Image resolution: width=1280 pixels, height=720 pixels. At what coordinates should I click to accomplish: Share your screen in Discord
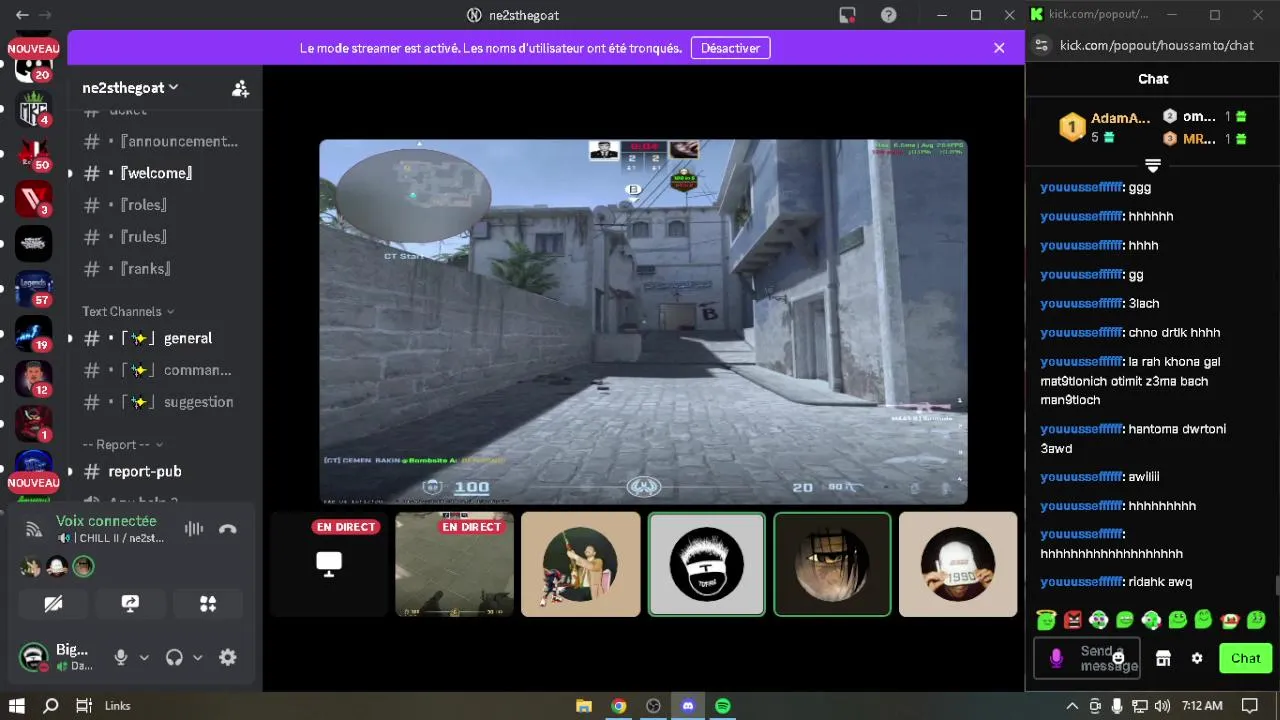(x=130, y=604)
